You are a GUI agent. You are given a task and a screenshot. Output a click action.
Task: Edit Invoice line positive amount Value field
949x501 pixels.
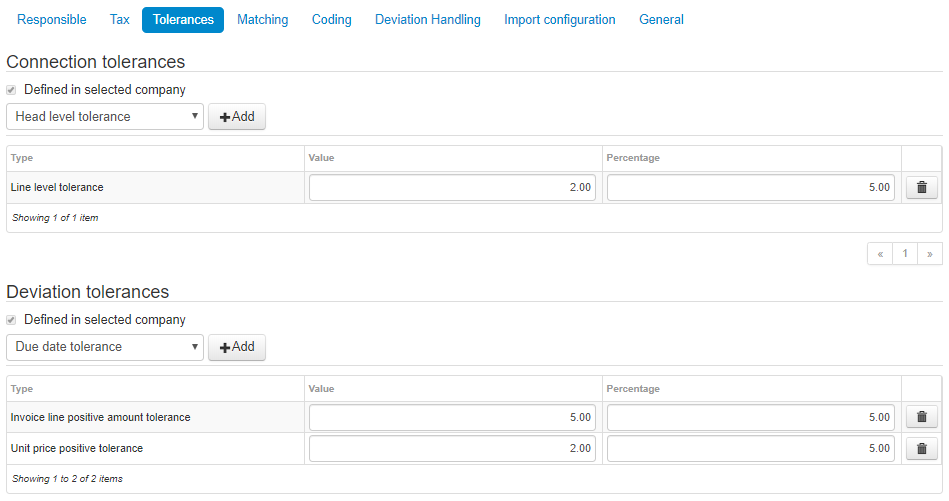[452, 417]
